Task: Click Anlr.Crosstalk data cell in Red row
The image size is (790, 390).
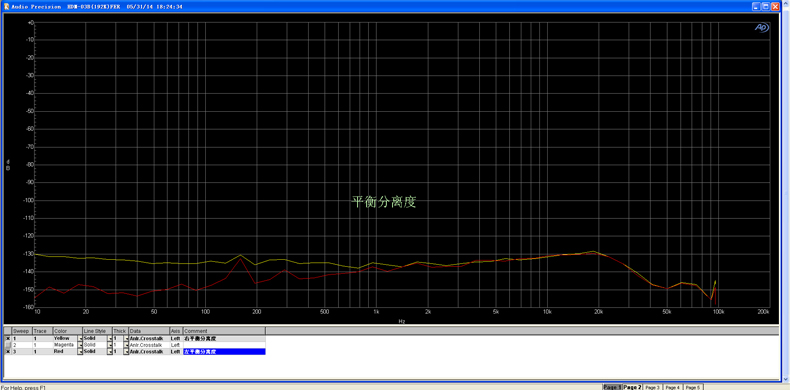Action: (x=149, y=351)
